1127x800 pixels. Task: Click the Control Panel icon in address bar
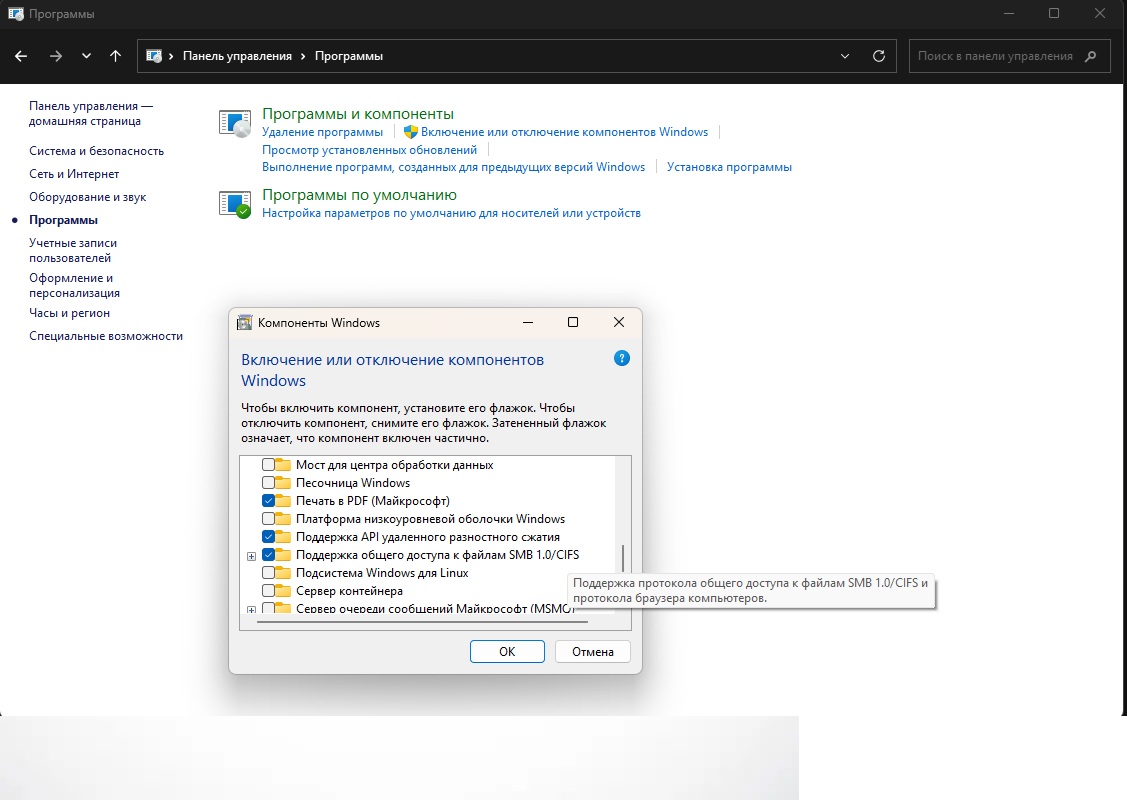(154, 56)
